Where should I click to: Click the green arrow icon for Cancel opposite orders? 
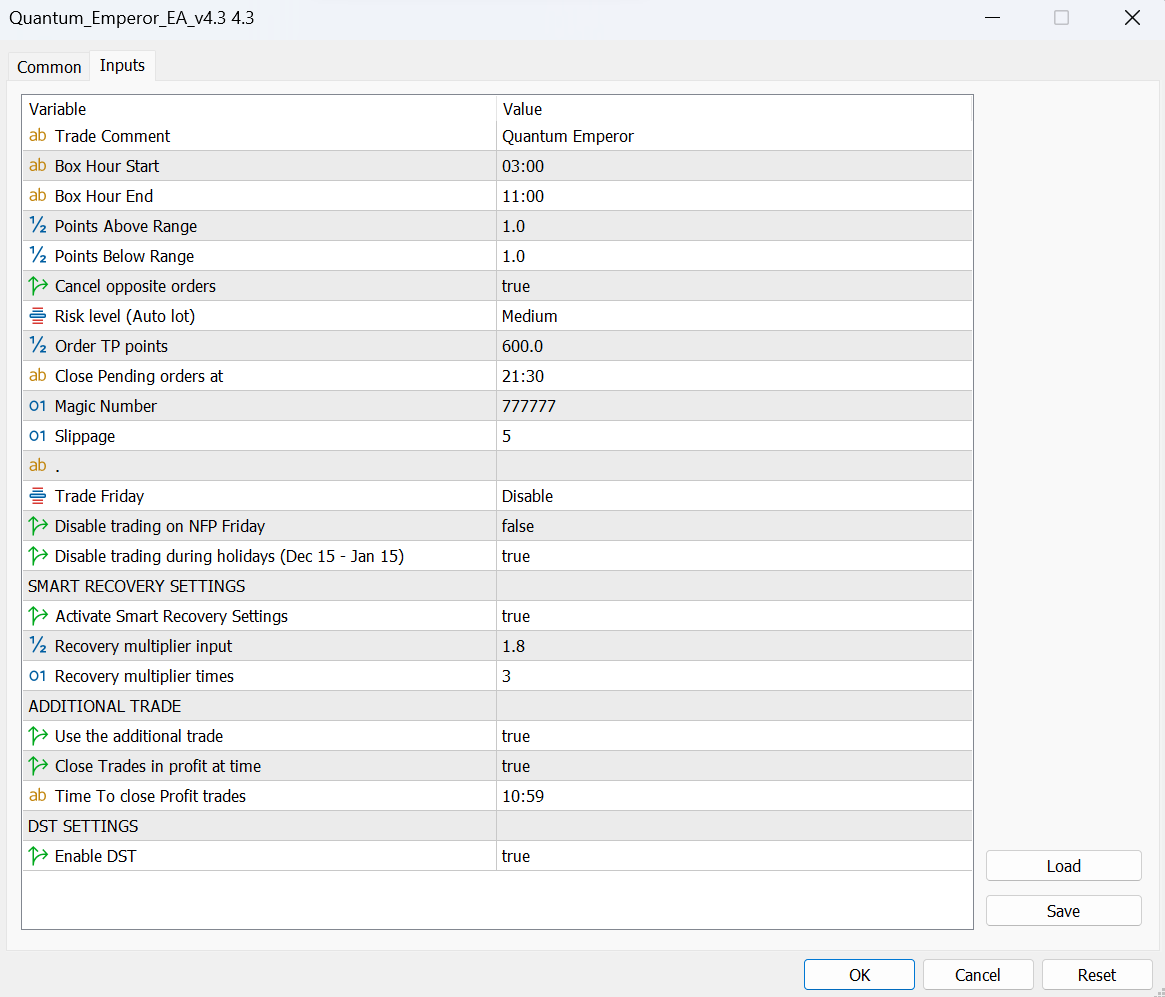click(x=37, y=286)
